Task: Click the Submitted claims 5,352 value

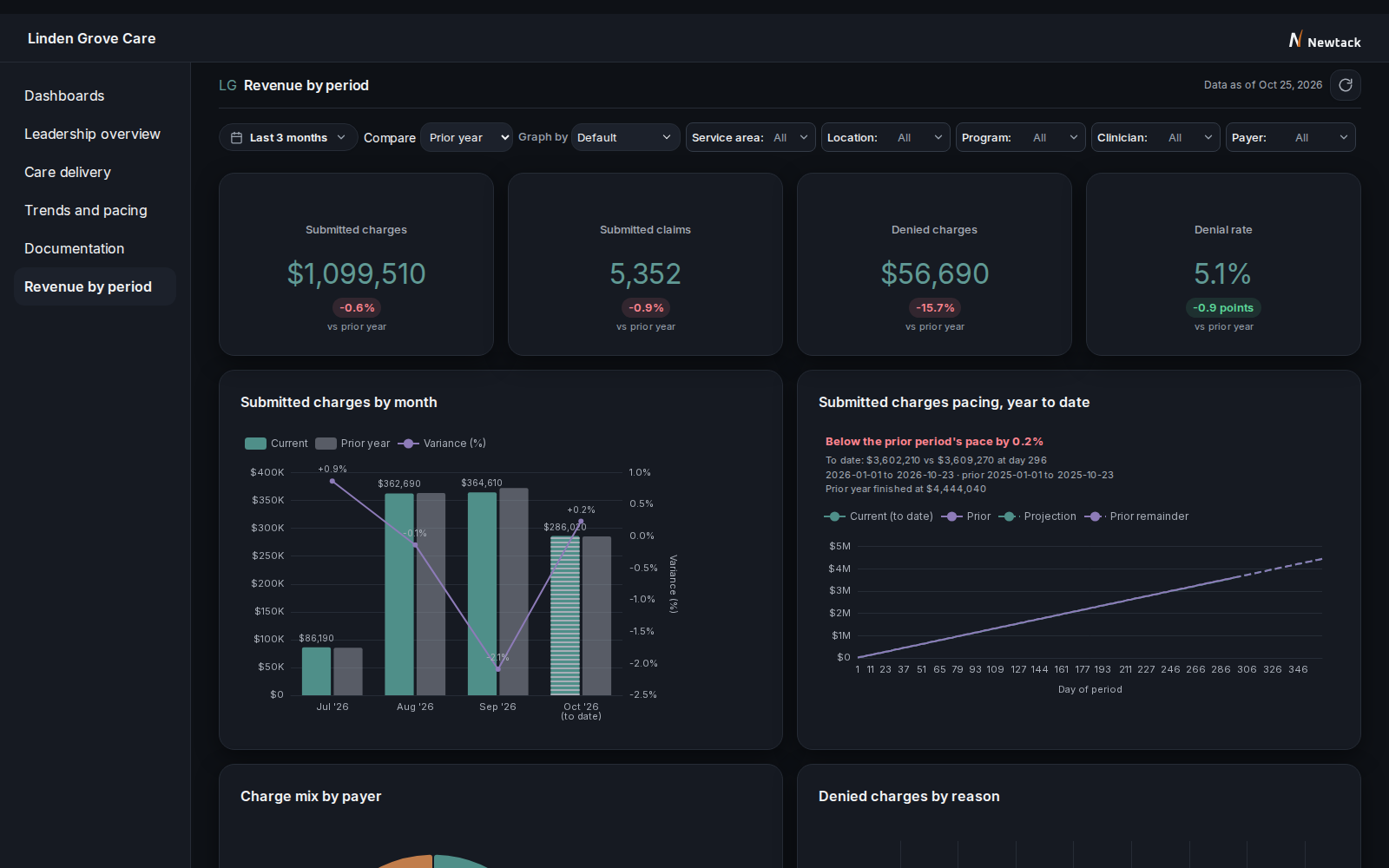Action: 645,274
